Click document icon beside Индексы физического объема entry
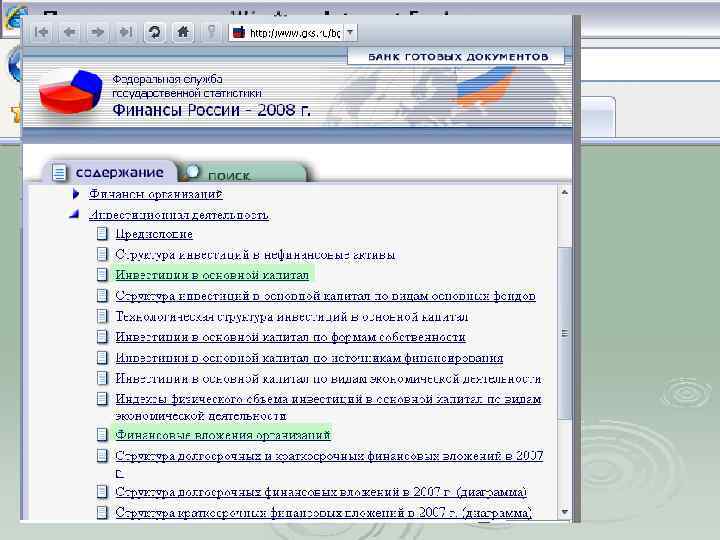 [102, 399]
